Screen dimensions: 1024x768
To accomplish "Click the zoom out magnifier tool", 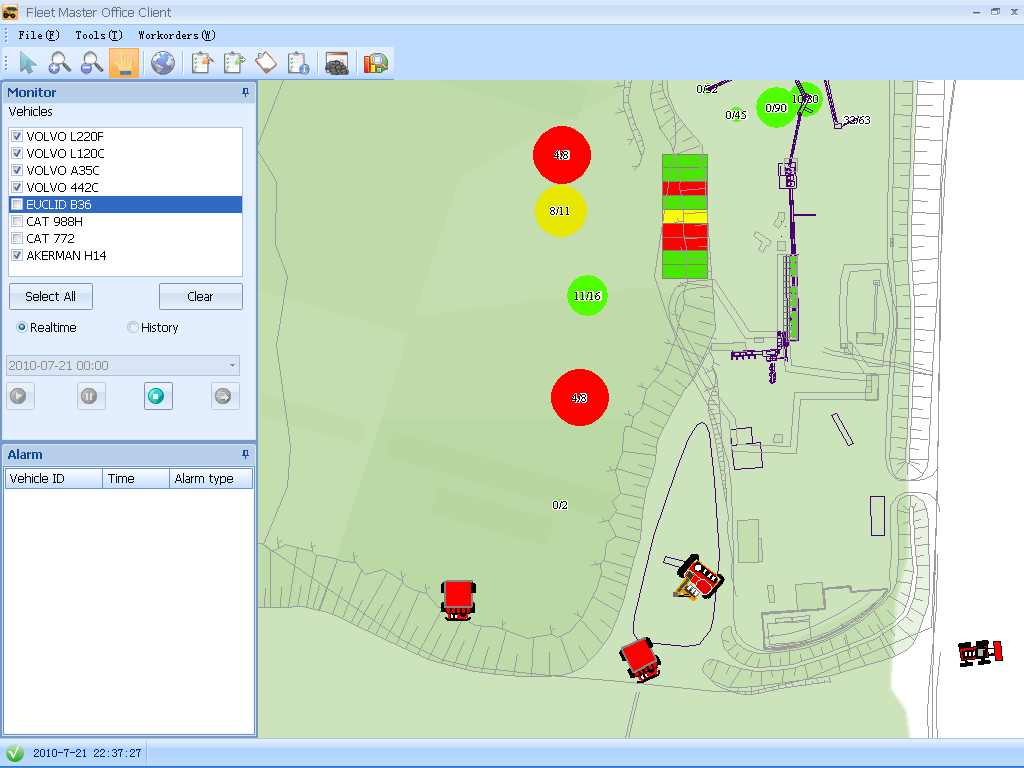I will [x=92, y=63].
